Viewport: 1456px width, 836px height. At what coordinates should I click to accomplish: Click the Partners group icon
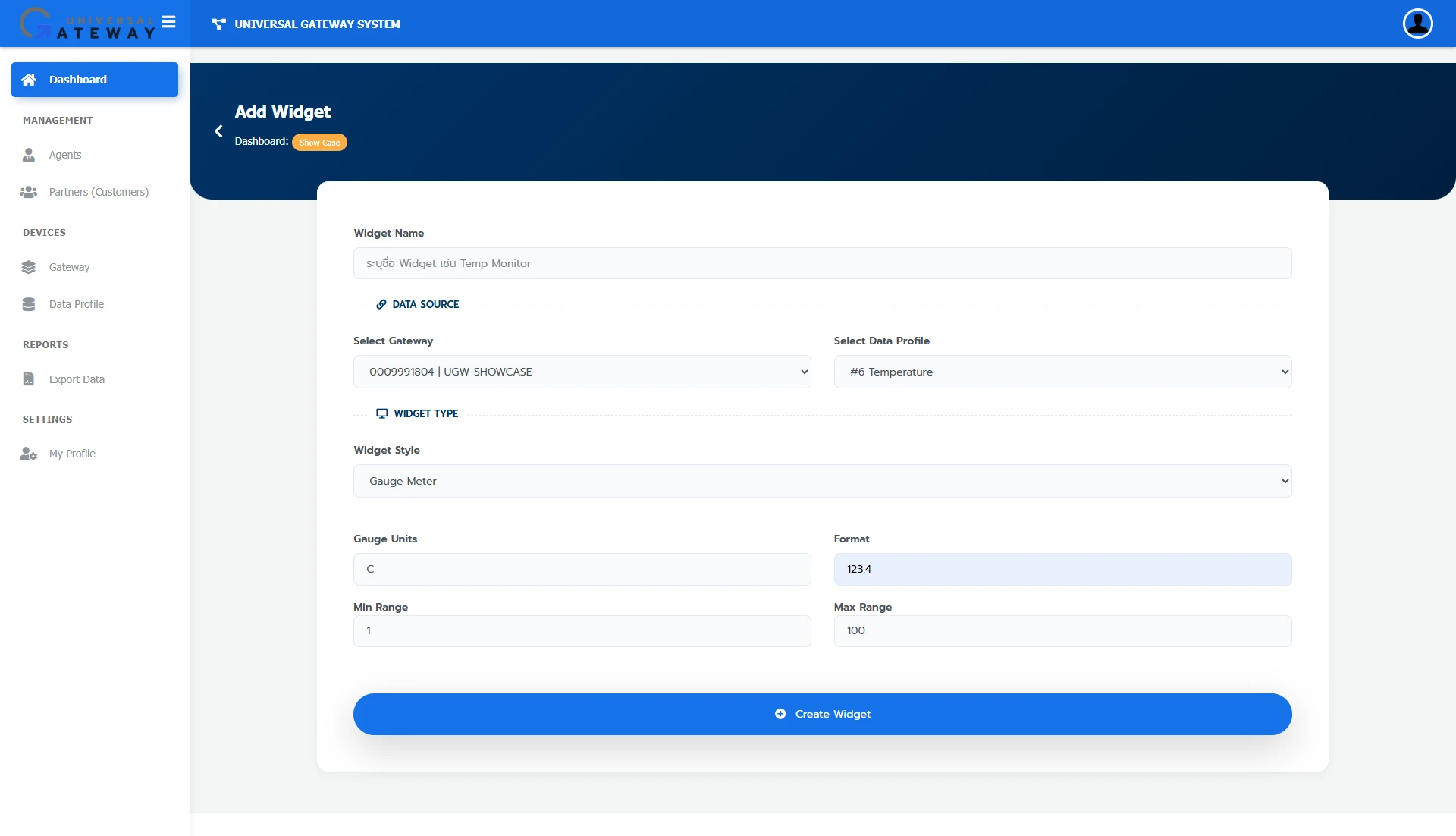29,192
